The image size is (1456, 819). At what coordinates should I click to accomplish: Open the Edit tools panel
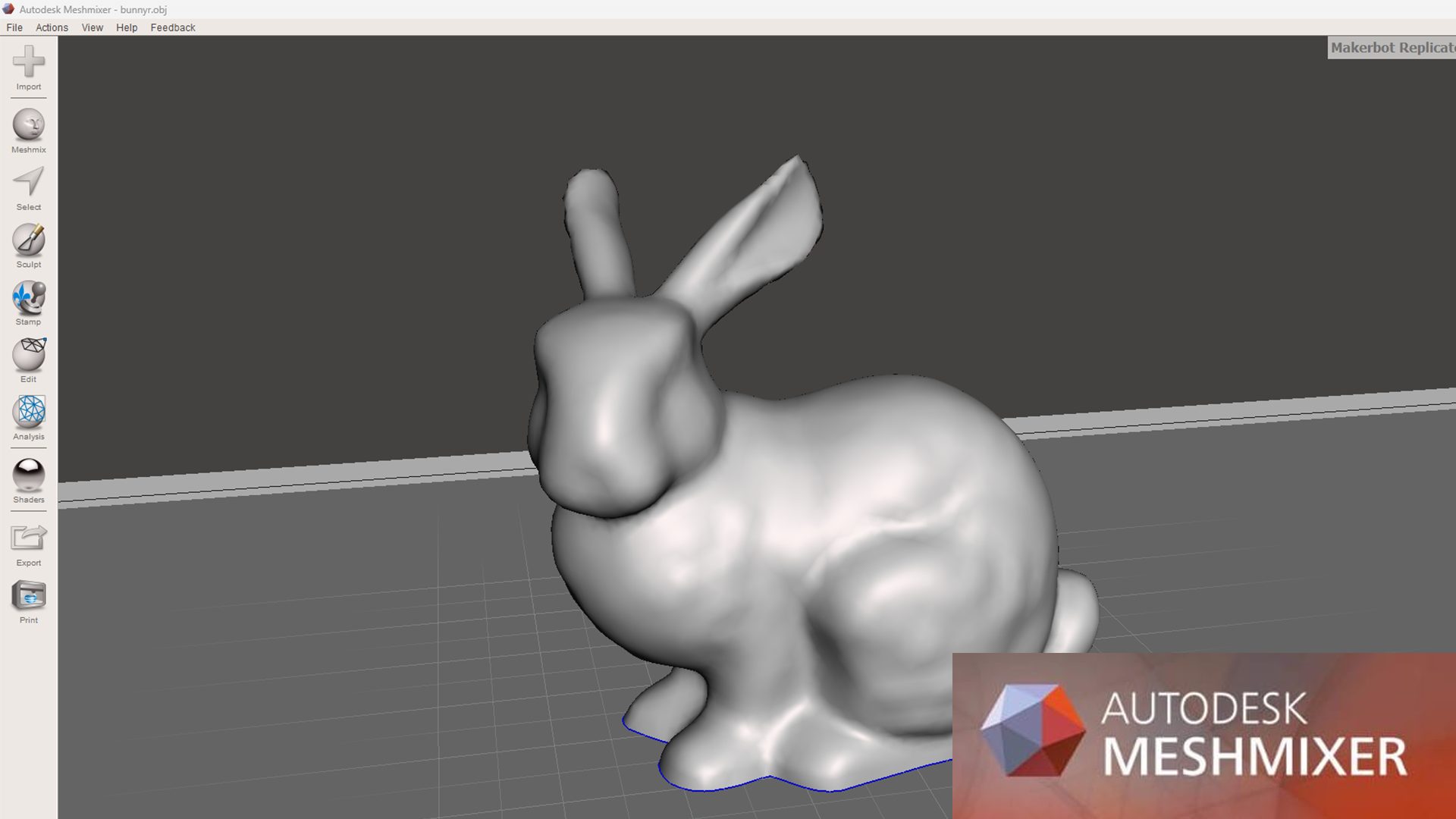[28, 355]
